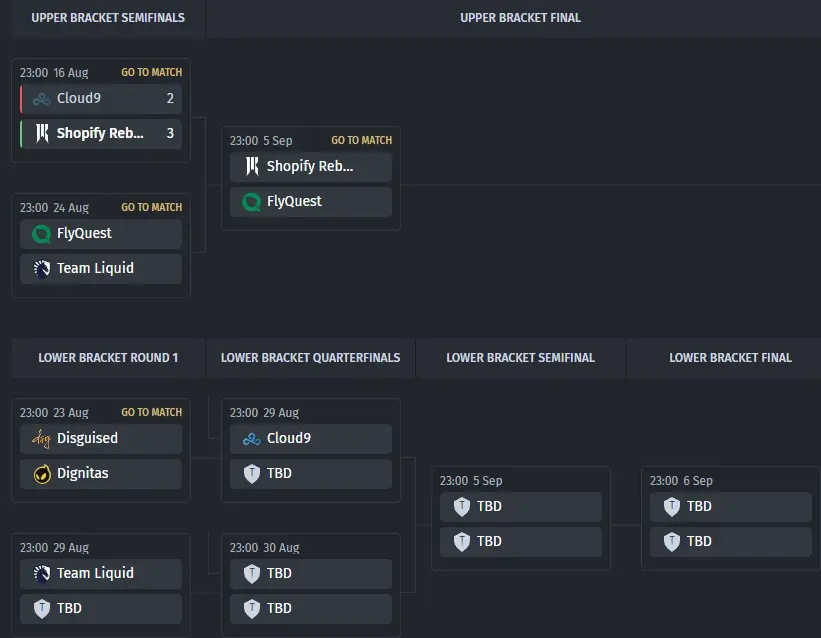The height and width of the screenshot is (638, 821).
Task: Click second TBD shield in 30 Aug quarterfinal
Action: pyautogui.click(x=252, y=609)
